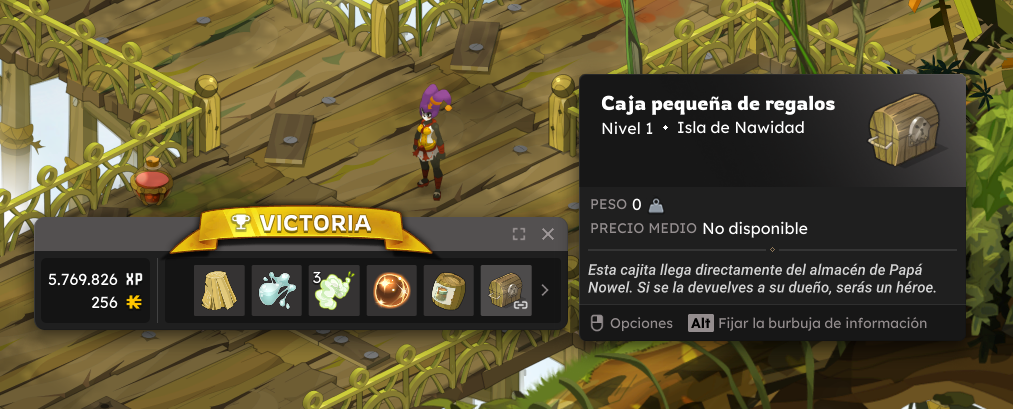The height and width of the screenshot is (409, 1013).
Task: Select the barrel loot item
Action: coord(448,290)
